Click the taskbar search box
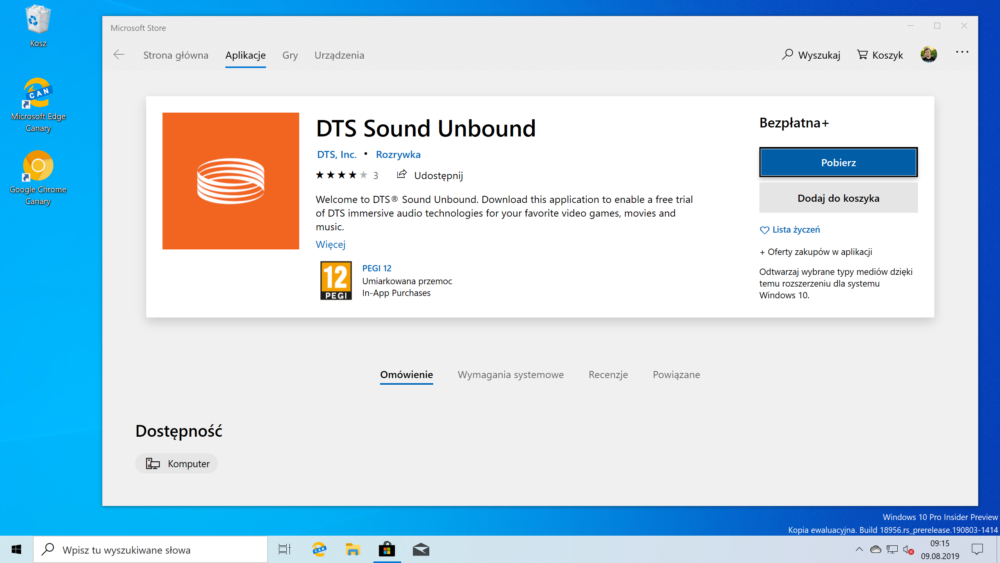This screenshot has height=563, width=1000. (151, 550)
